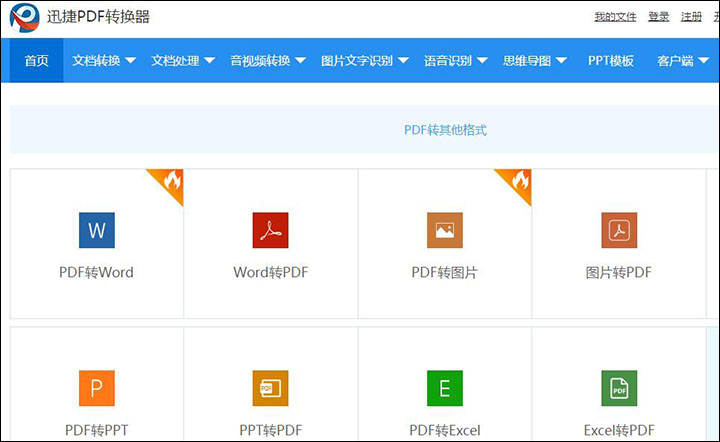Expand the 文档转换 dropdown arrow
720x442 pixels.
(130, 61)
